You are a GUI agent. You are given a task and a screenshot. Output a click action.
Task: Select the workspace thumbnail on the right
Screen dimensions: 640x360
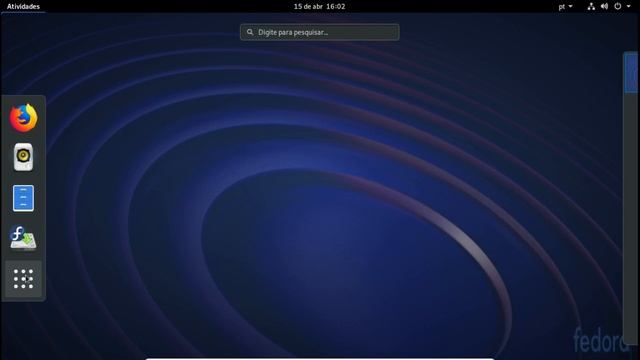631,73
